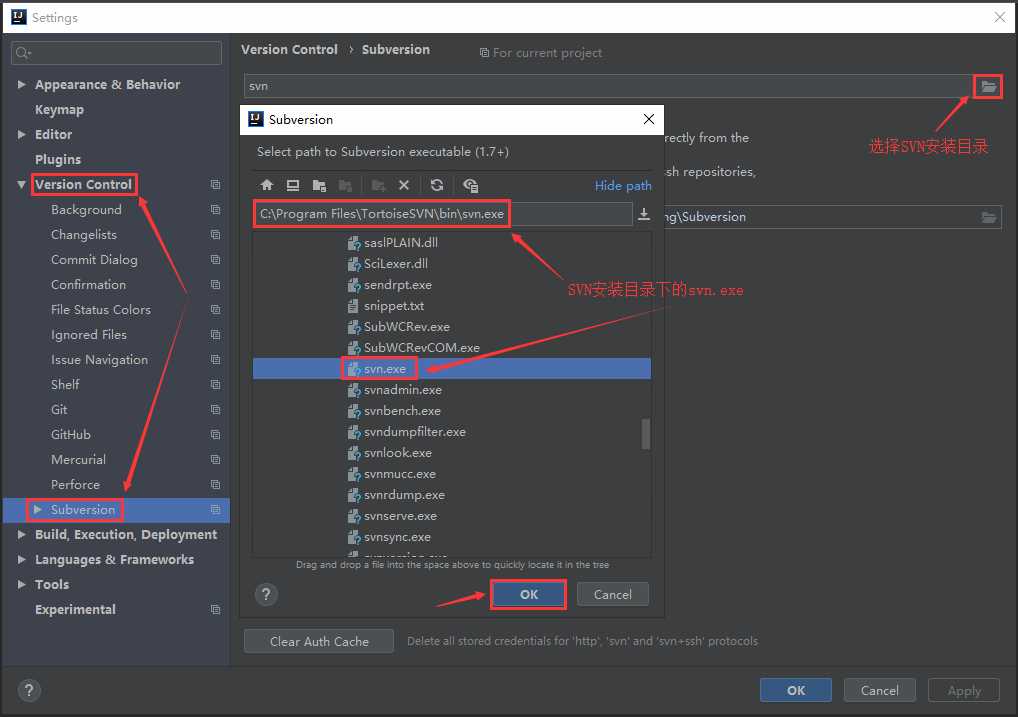Click OK button of Settings window
Image resolution: width=1018 pixels, height=717 pixels.
pos(795,690)
